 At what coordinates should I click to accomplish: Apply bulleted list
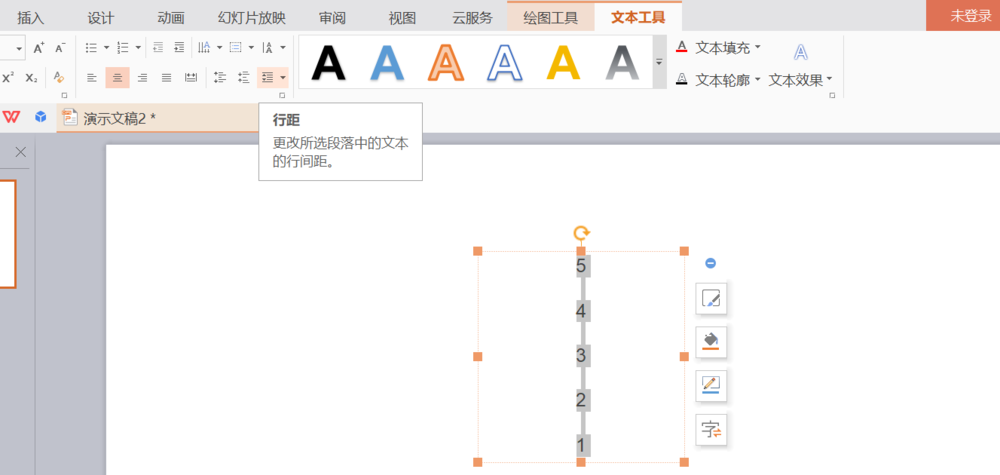tap(91, 48)
